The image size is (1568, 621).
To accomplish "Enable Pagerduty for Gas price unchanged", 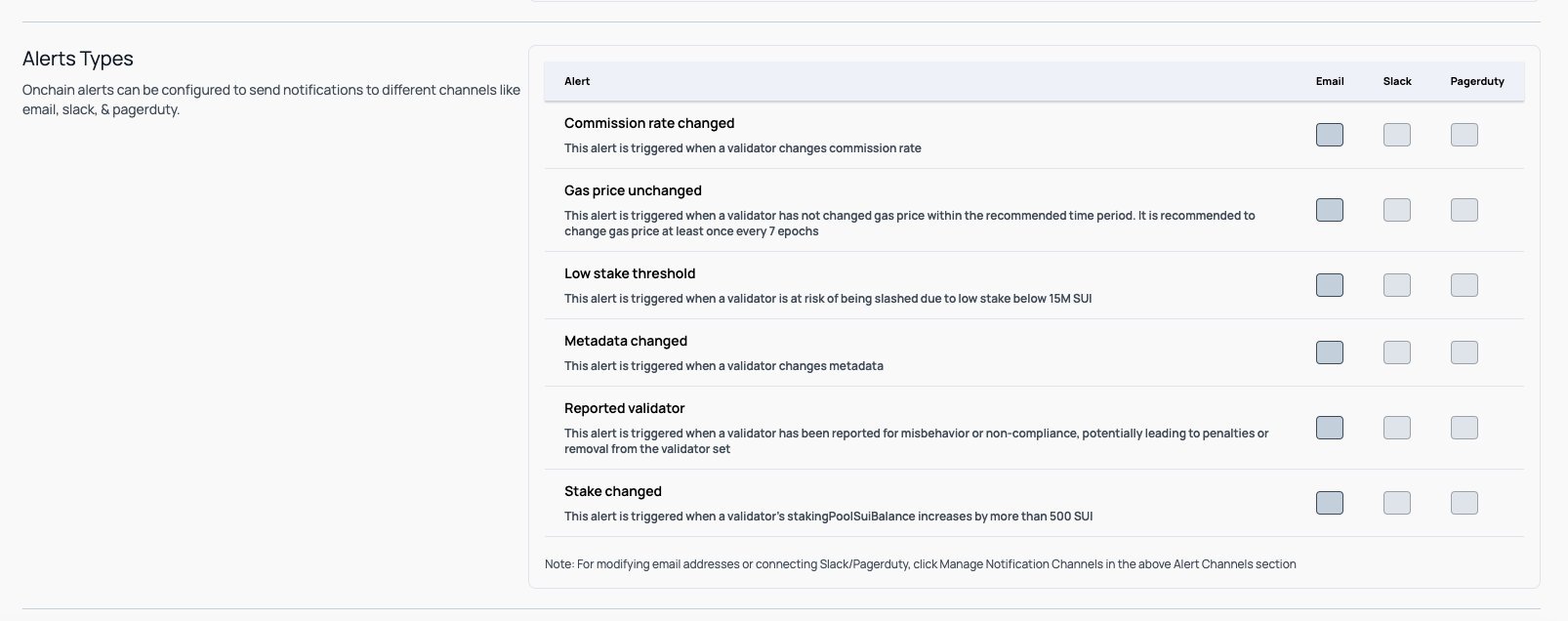I will tap(1464, 210).
